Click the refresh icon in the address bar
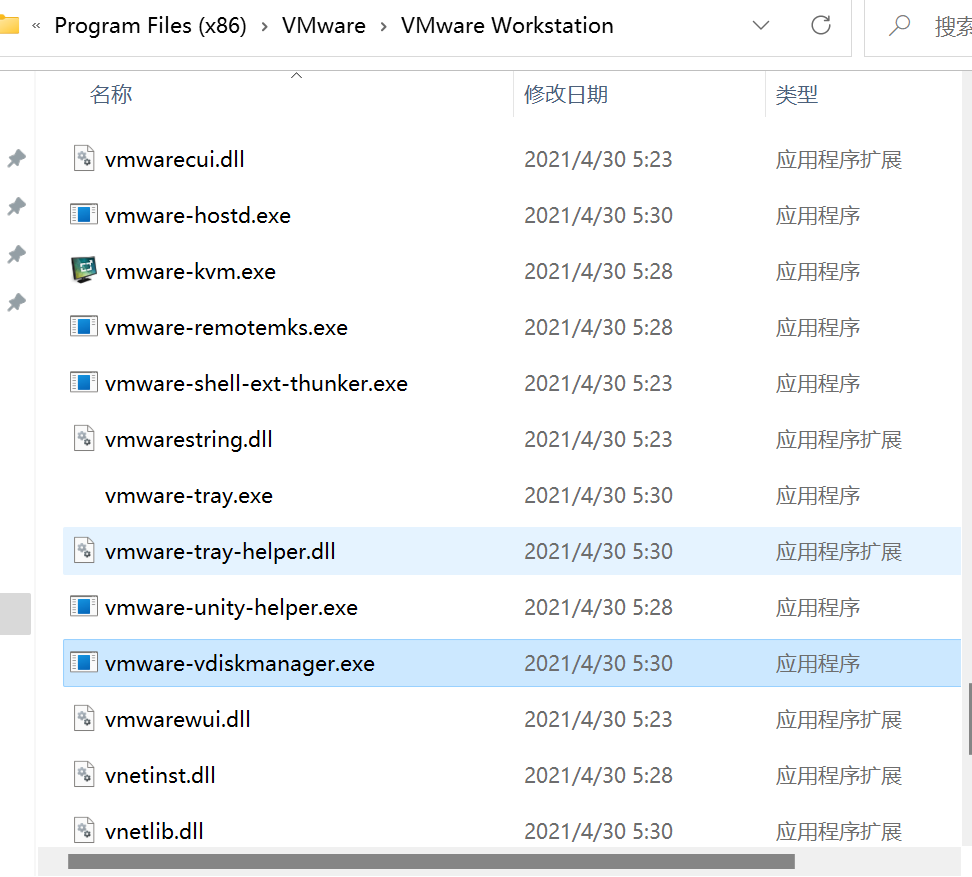 click(x=821, y=26)
